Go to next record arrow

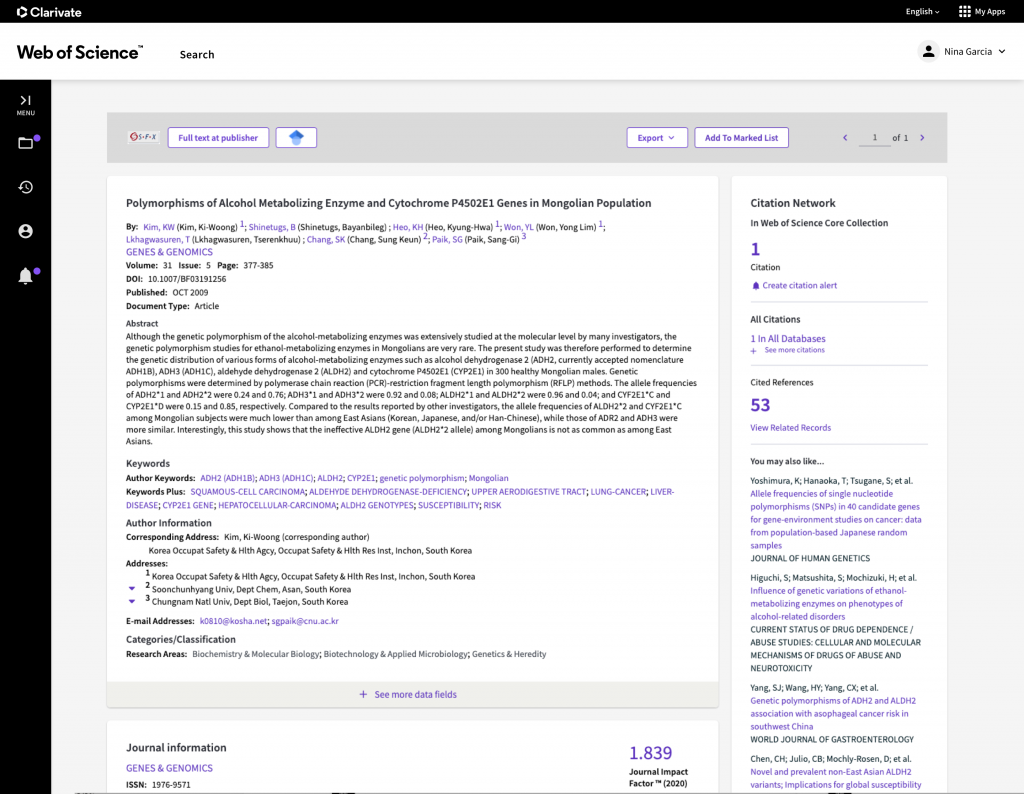922,138
